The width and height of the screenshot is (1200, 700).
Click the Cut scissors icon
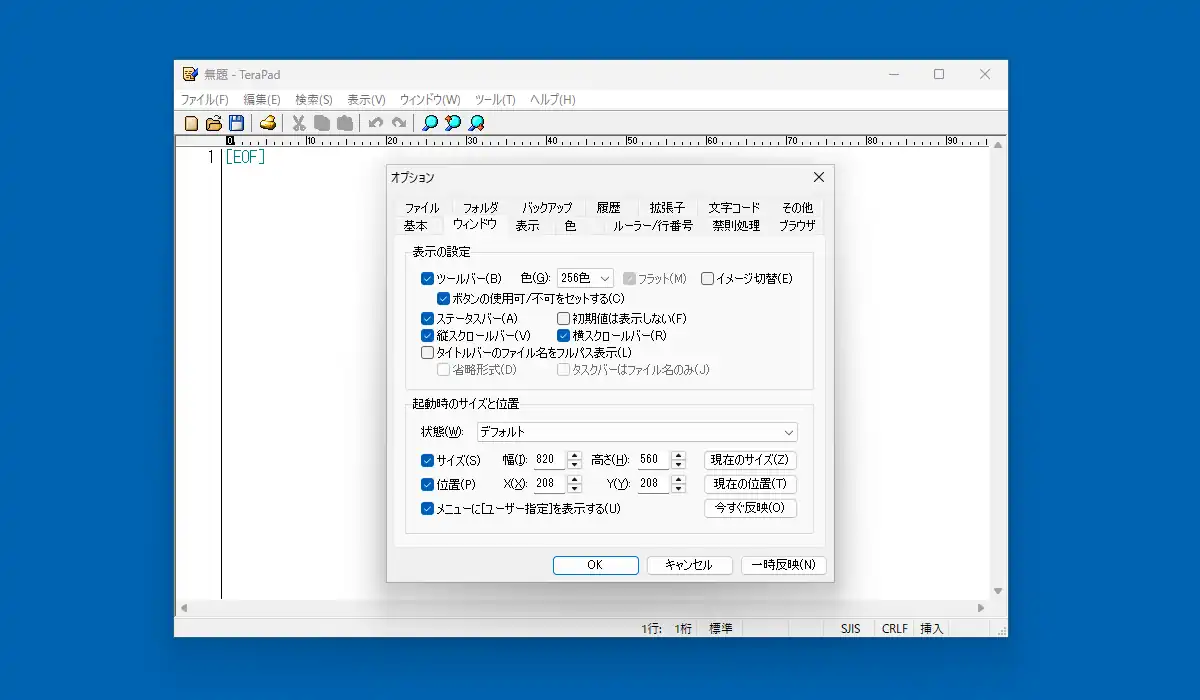point(298,123)
